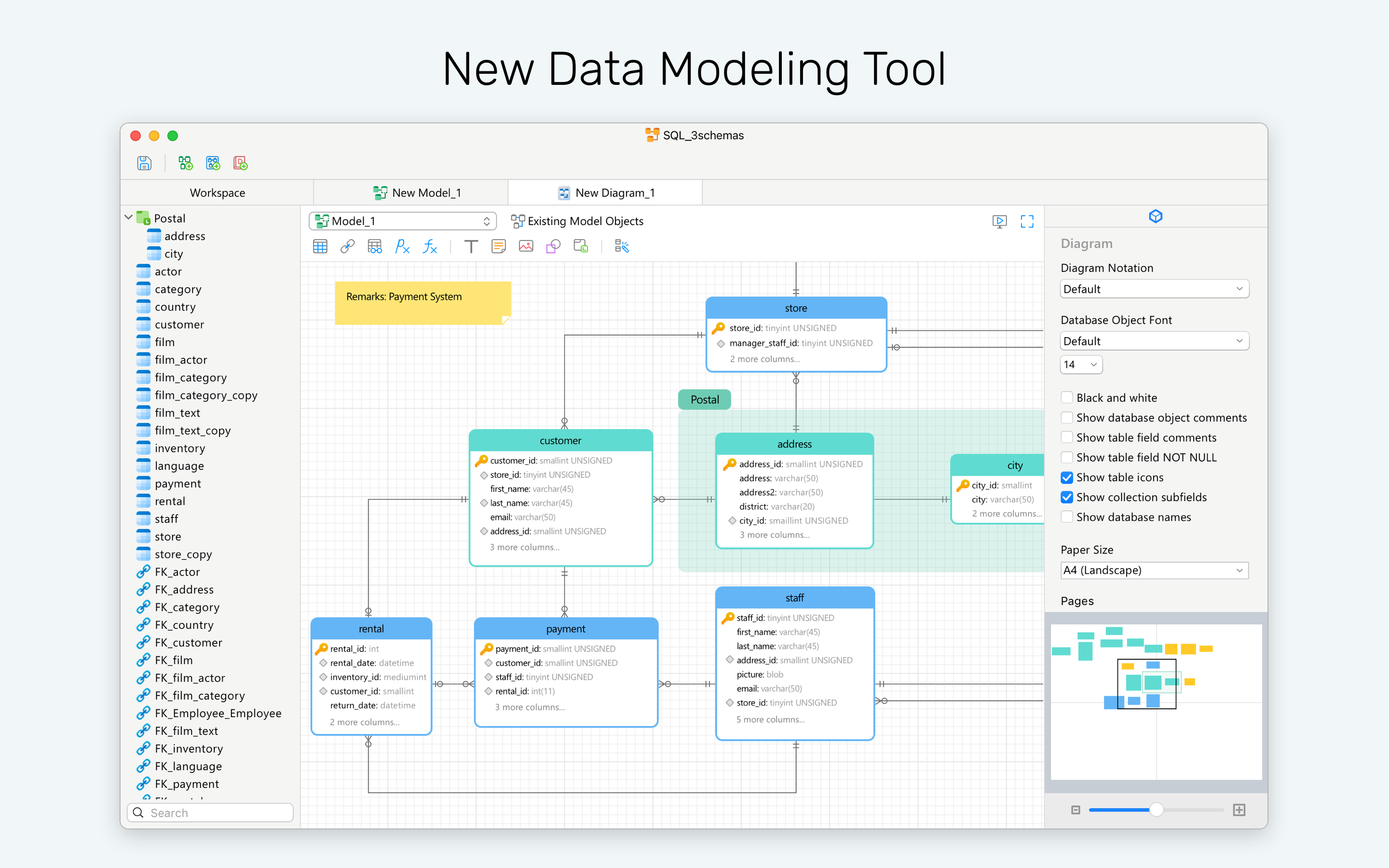The height and width of the screenshot is (868, 1389).
Task: Switch to the Workspace tab
Action: click(x=217, y=193)
